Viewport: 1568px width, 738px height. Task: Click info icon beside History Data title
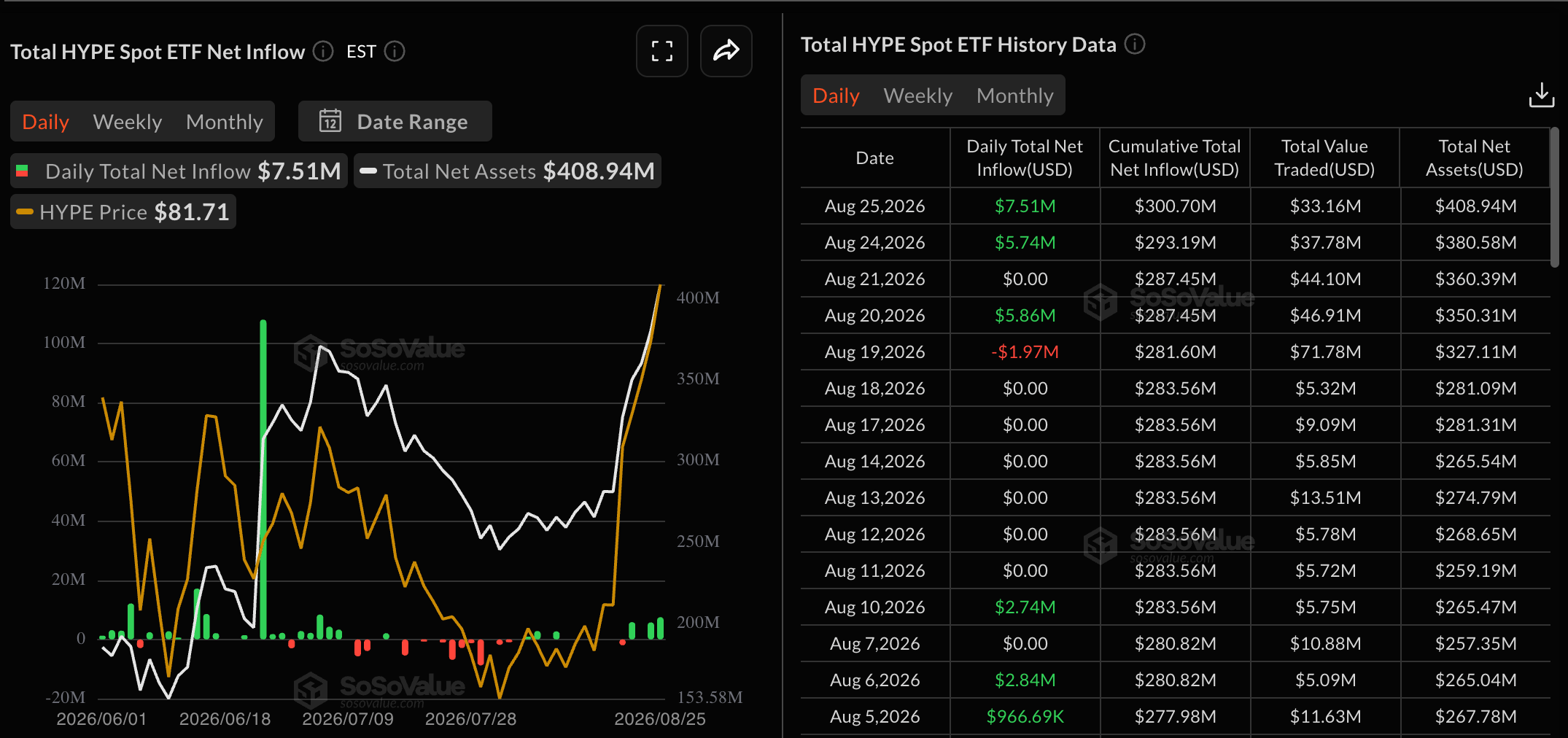tap(1135, 44)
